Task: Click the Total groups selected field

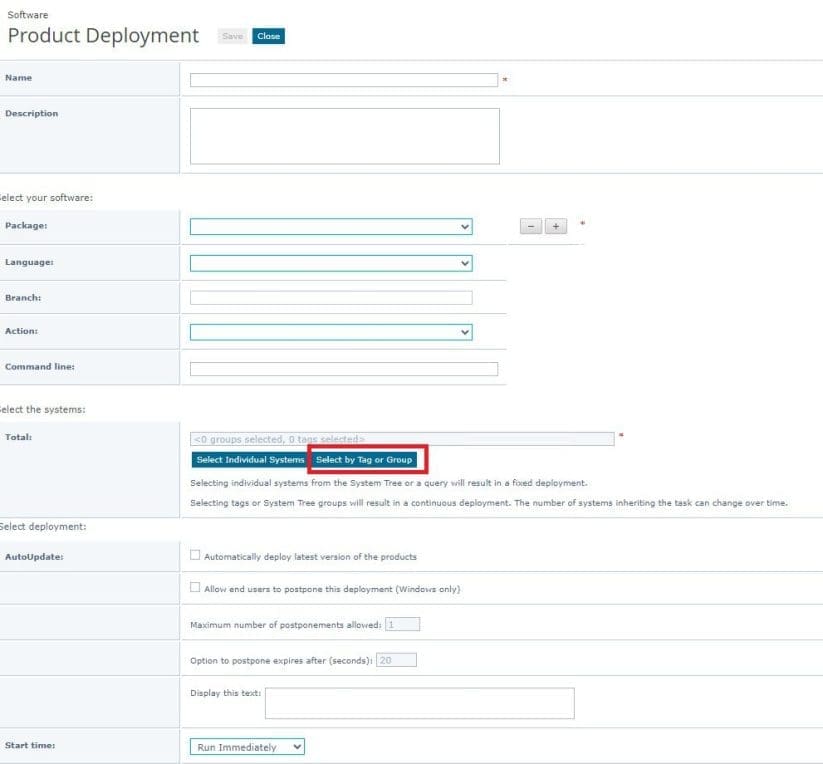Action: point(401,439)
